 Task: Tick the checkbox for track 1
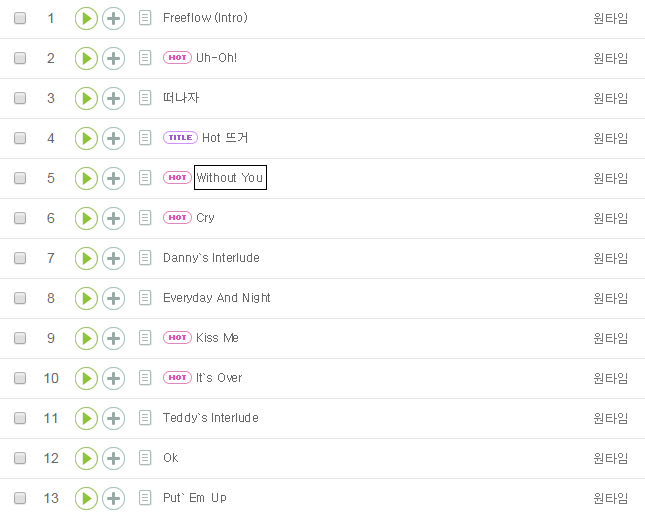20,18
